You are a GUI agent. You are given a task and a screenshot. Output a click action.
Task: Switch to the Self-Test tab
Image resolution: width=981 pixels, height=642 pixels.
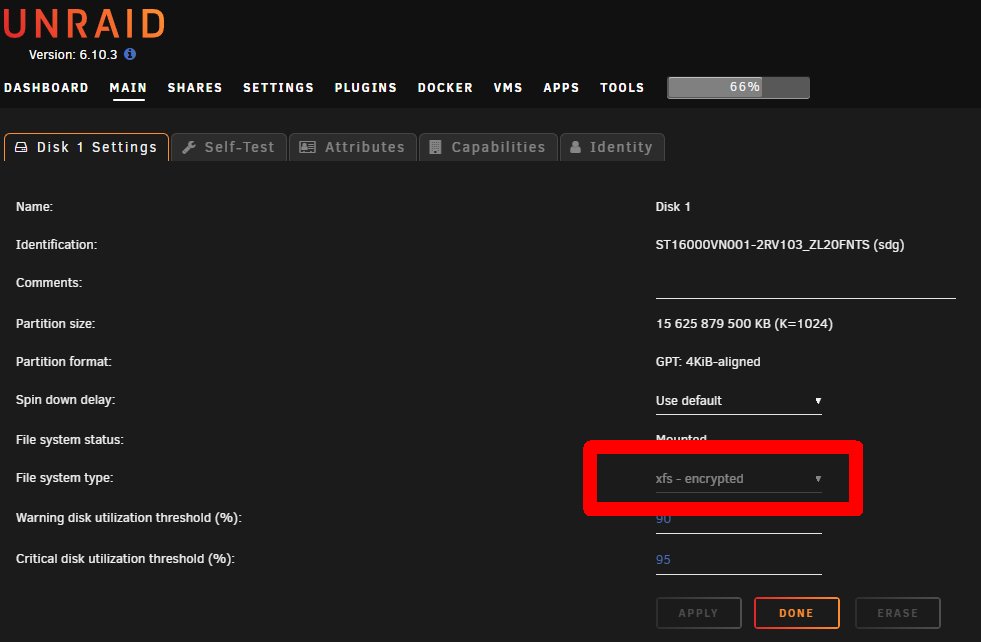(229, 148)
